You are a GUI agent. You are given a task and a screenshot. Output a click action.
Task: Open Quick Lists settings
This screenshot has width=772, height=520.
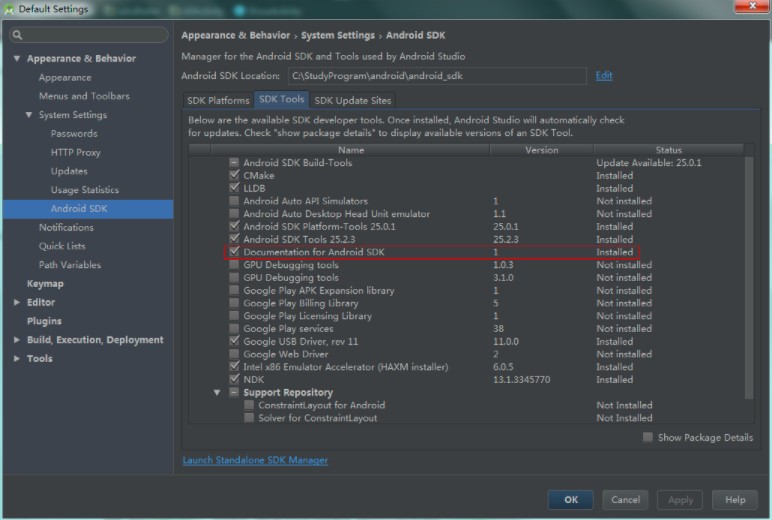point(62,246)
